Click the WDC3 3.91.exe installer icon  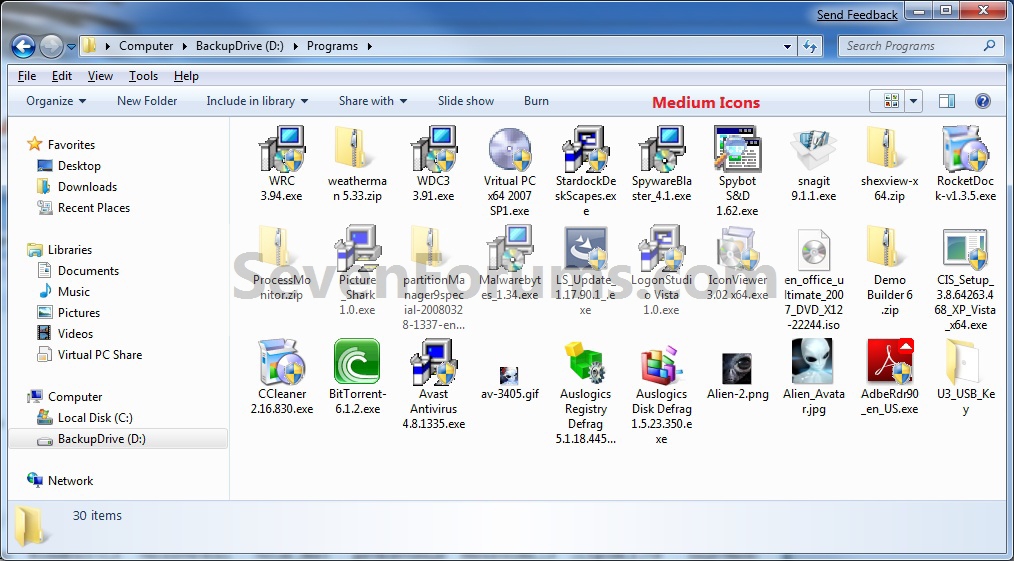pos(434,149)
